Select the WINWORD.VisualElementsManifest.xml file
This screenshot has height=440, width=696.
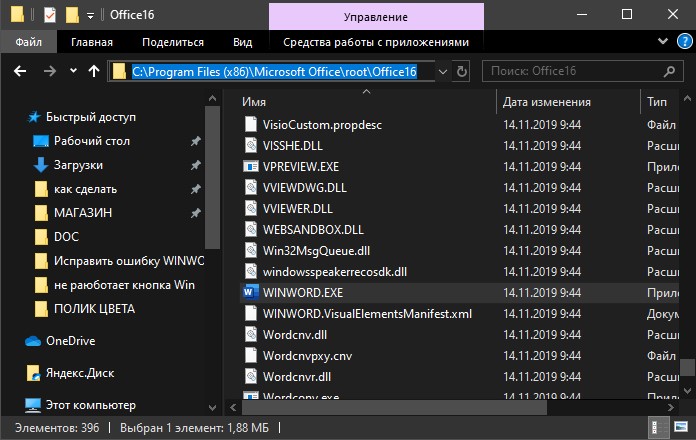tap(367, 314)
